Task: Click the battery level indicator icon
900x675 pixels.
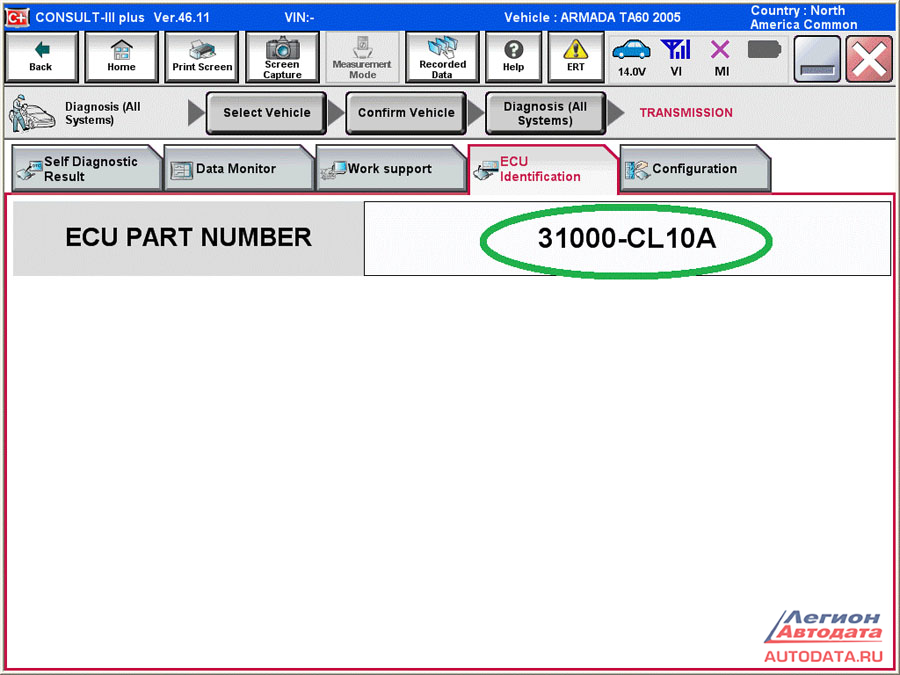Action: click(x=764, y=50)
